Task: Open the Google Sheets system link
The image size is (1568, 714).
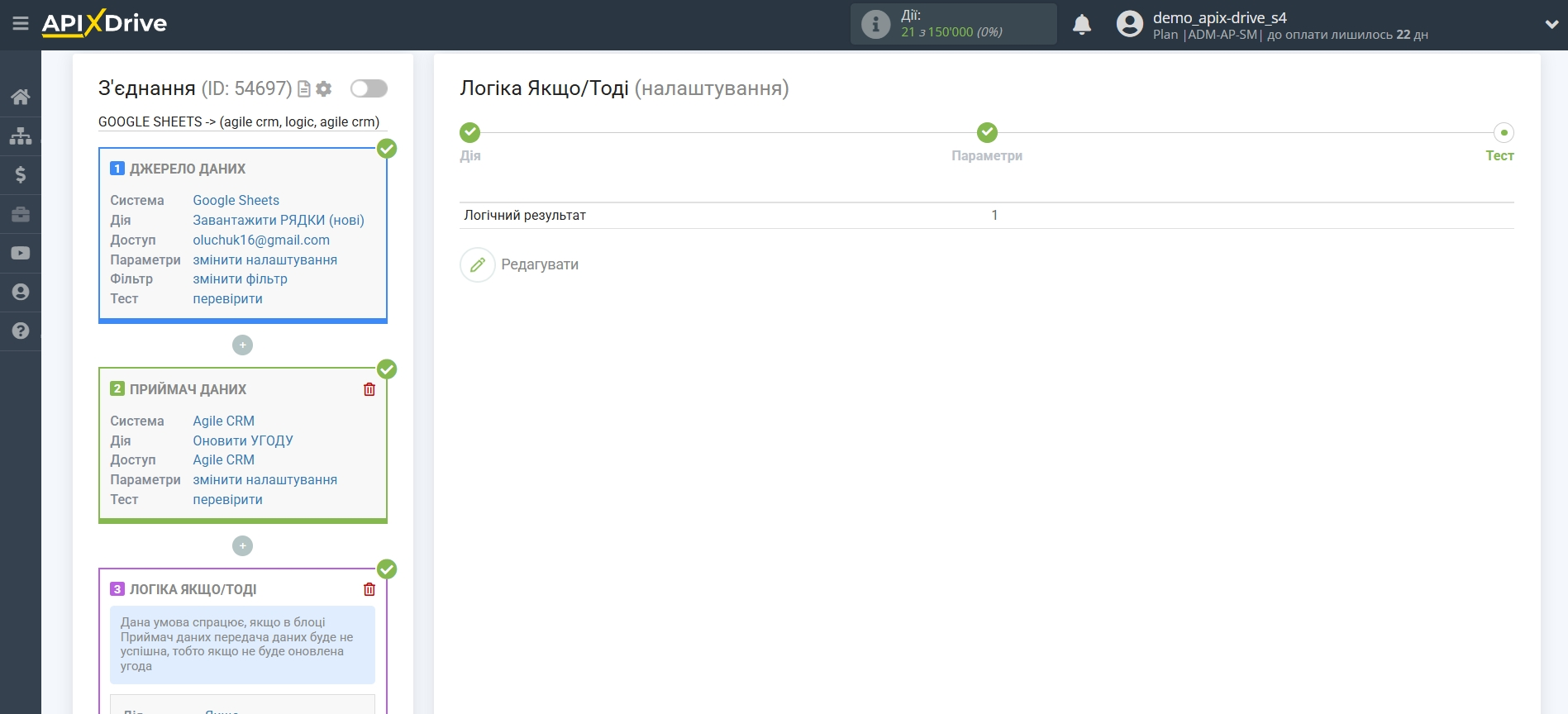Action: click(x=236, y=200)
